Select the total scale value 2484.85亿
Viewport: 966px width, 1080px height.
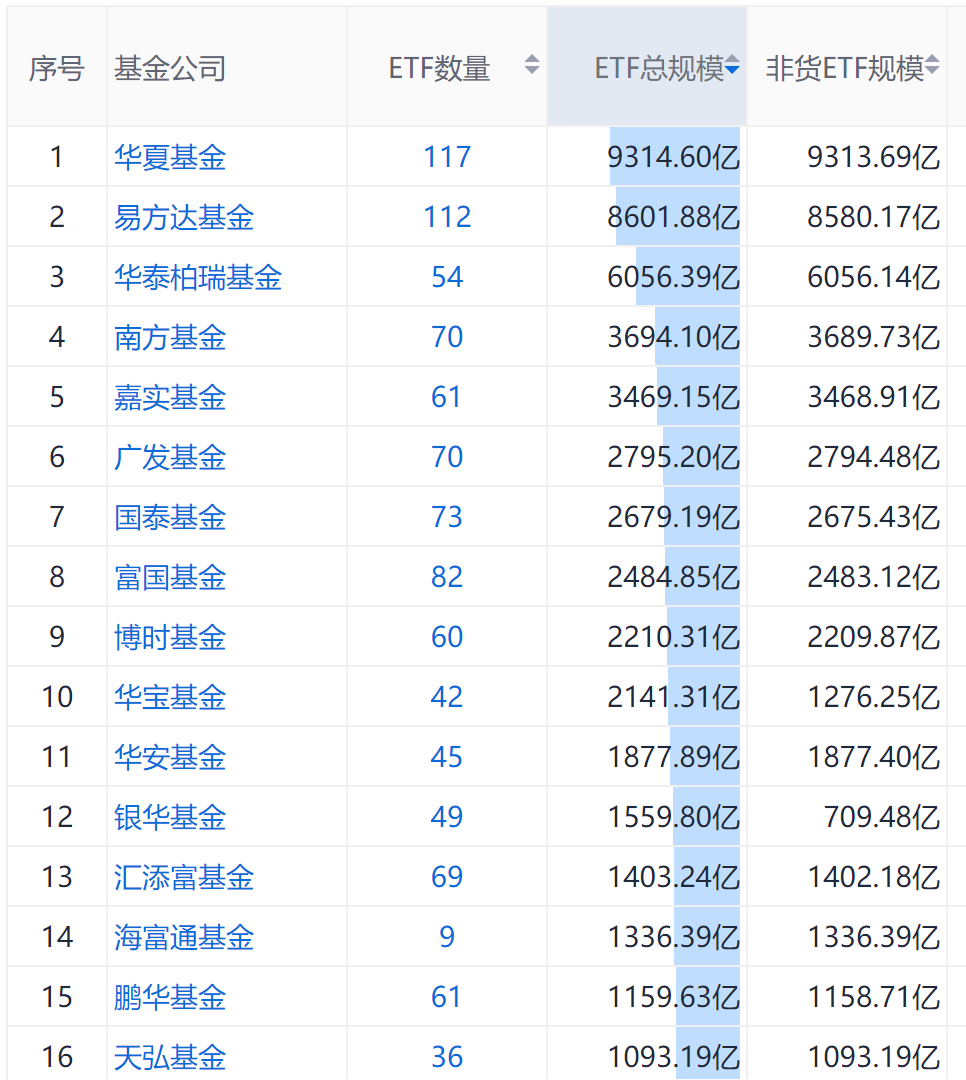coord(673,577)
